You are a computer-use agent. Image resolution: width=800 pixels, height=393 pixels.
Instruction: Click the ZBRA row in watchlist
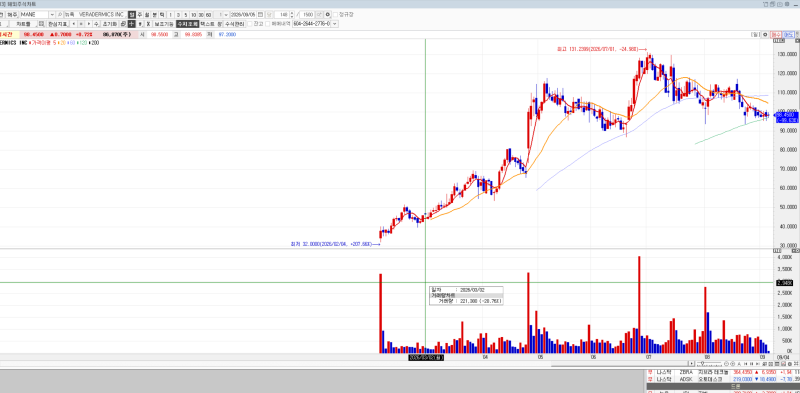pos(723,372)
